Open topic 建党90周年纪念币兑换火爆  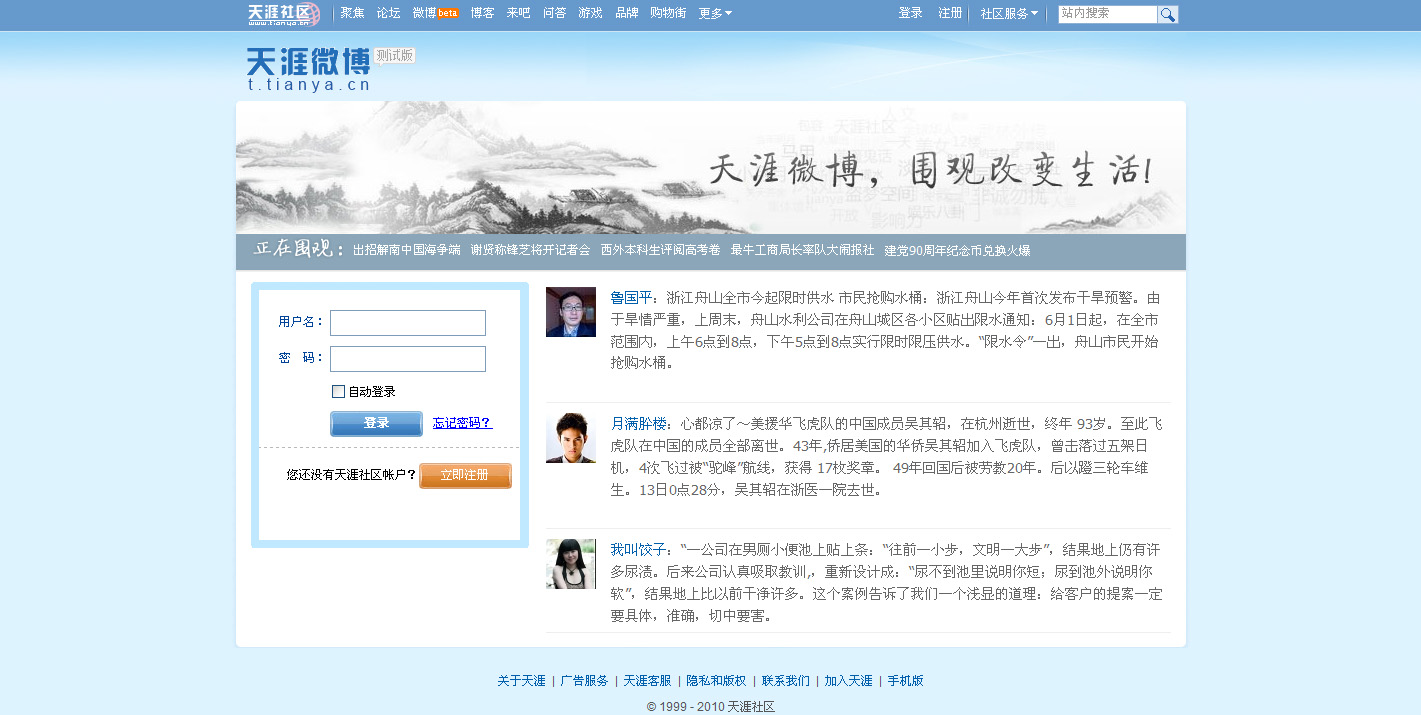[957, 251]
